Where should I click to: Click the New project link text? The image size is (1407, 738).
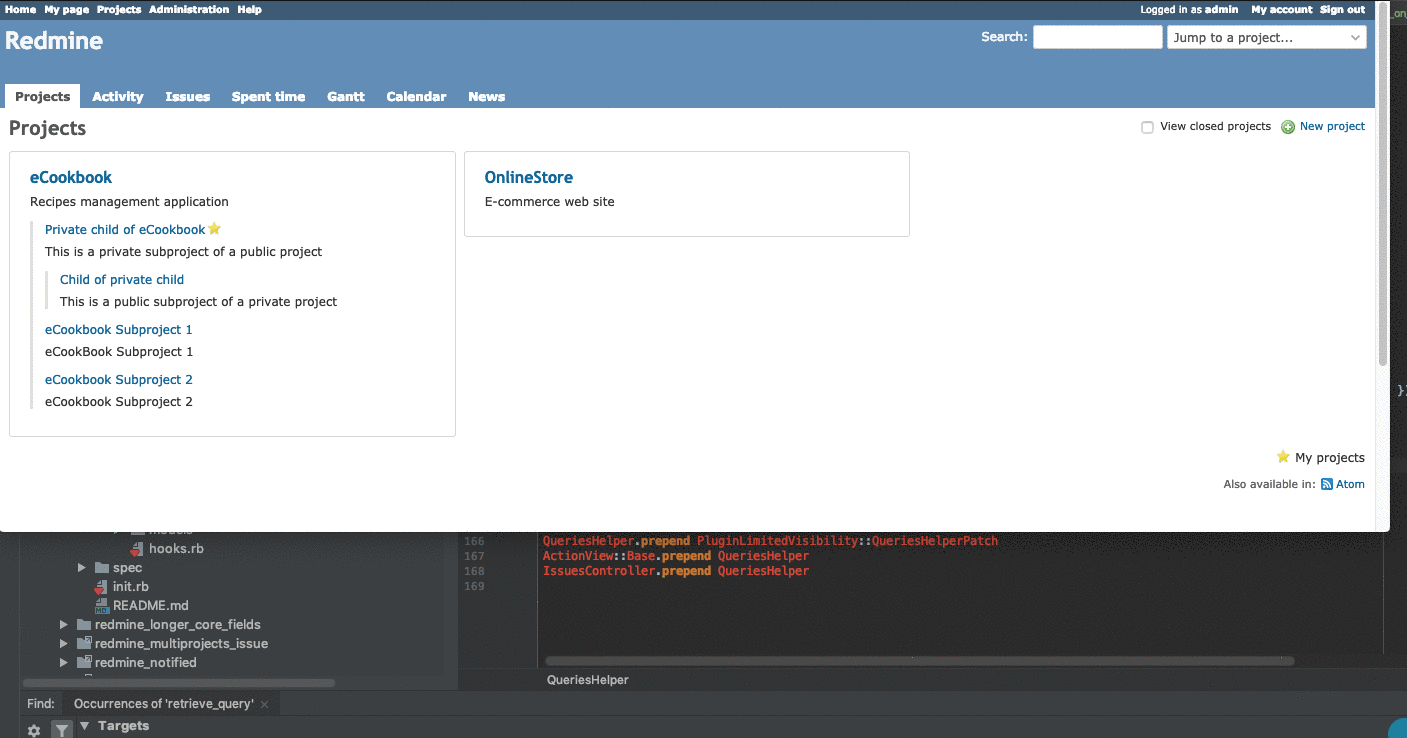1332,127
